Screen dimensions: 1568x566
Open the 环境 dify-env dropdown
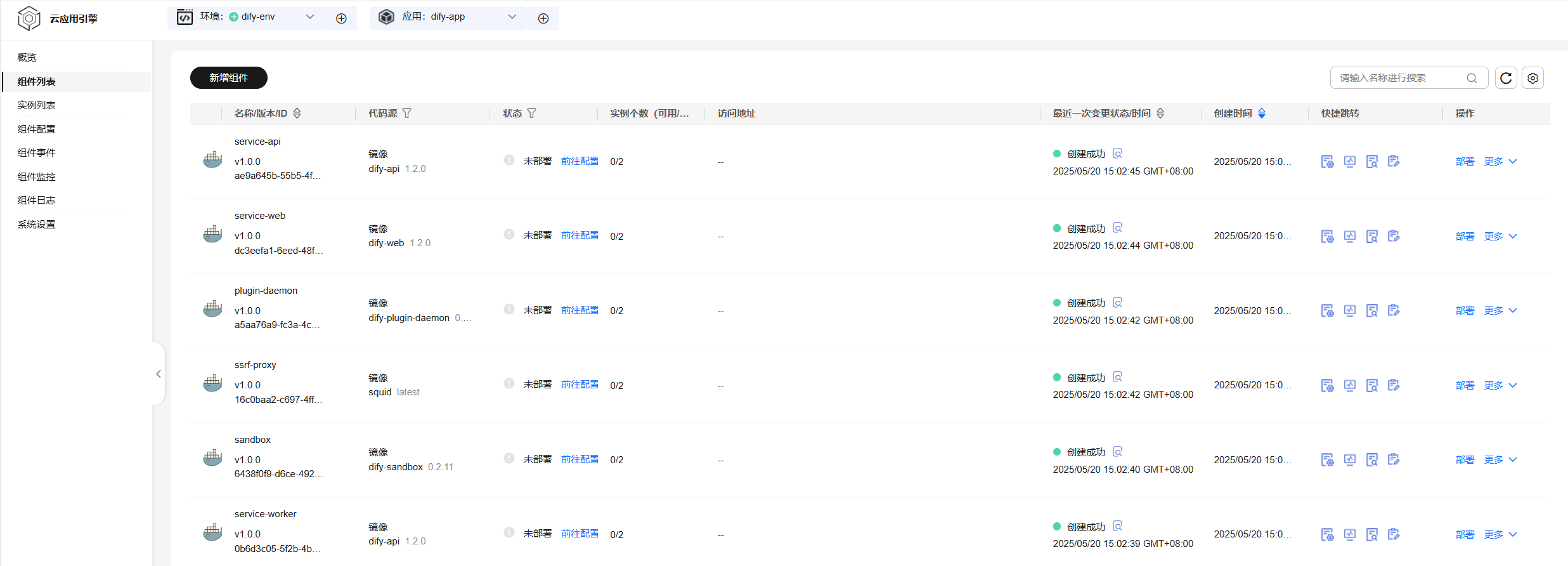pos(247,18)
